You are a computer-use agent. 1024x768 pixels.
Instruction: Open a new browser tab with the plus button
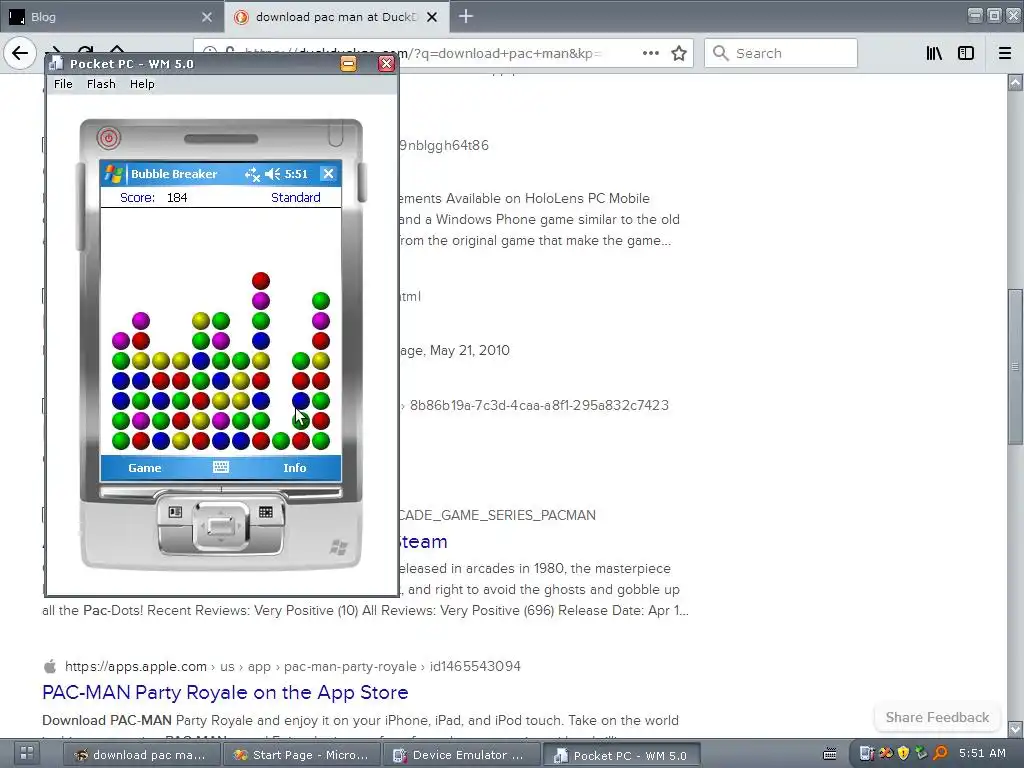(x=466, y=16)
